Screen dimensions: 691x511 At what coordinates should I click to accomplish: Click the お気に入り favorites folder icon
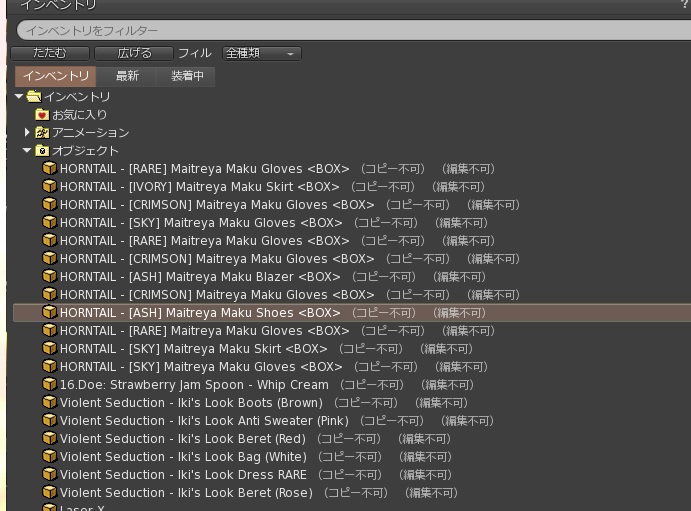[42, 115]
